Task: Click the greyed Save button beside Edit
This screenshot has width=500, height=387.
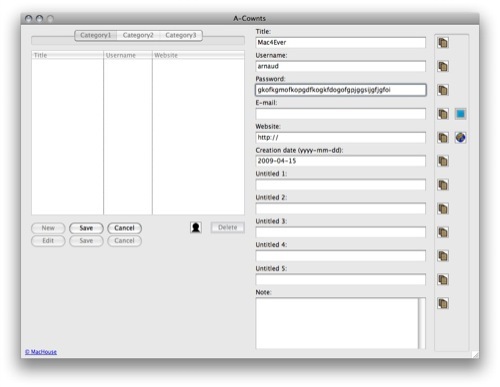Action: pyautogui.click(x=86, y=241)
